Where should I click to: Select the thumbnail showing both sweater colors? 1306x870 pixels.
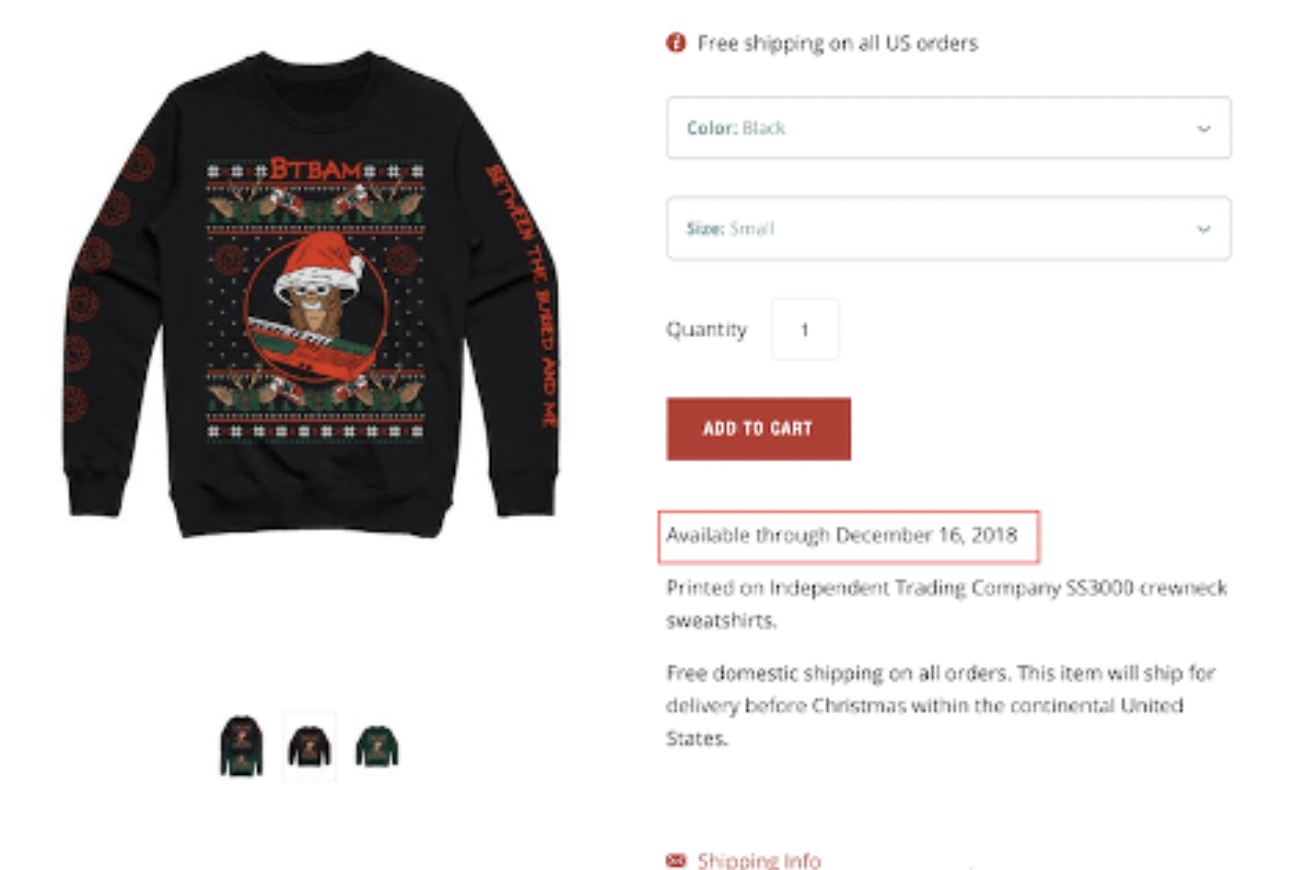(241, 746)
